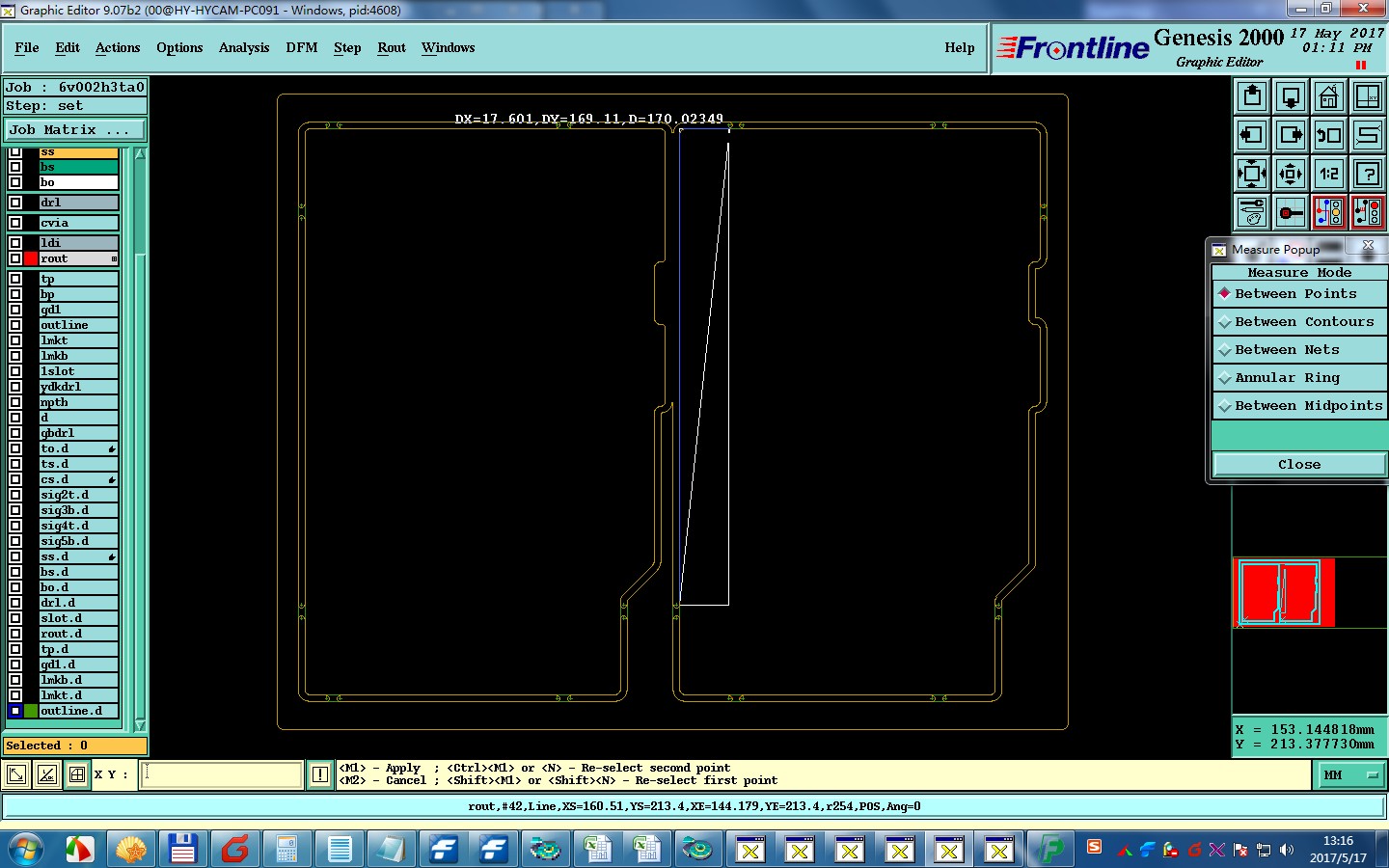1389x868 pixels.
Task: Click the X Y coordinate input field
Action: tap(221, 774)
